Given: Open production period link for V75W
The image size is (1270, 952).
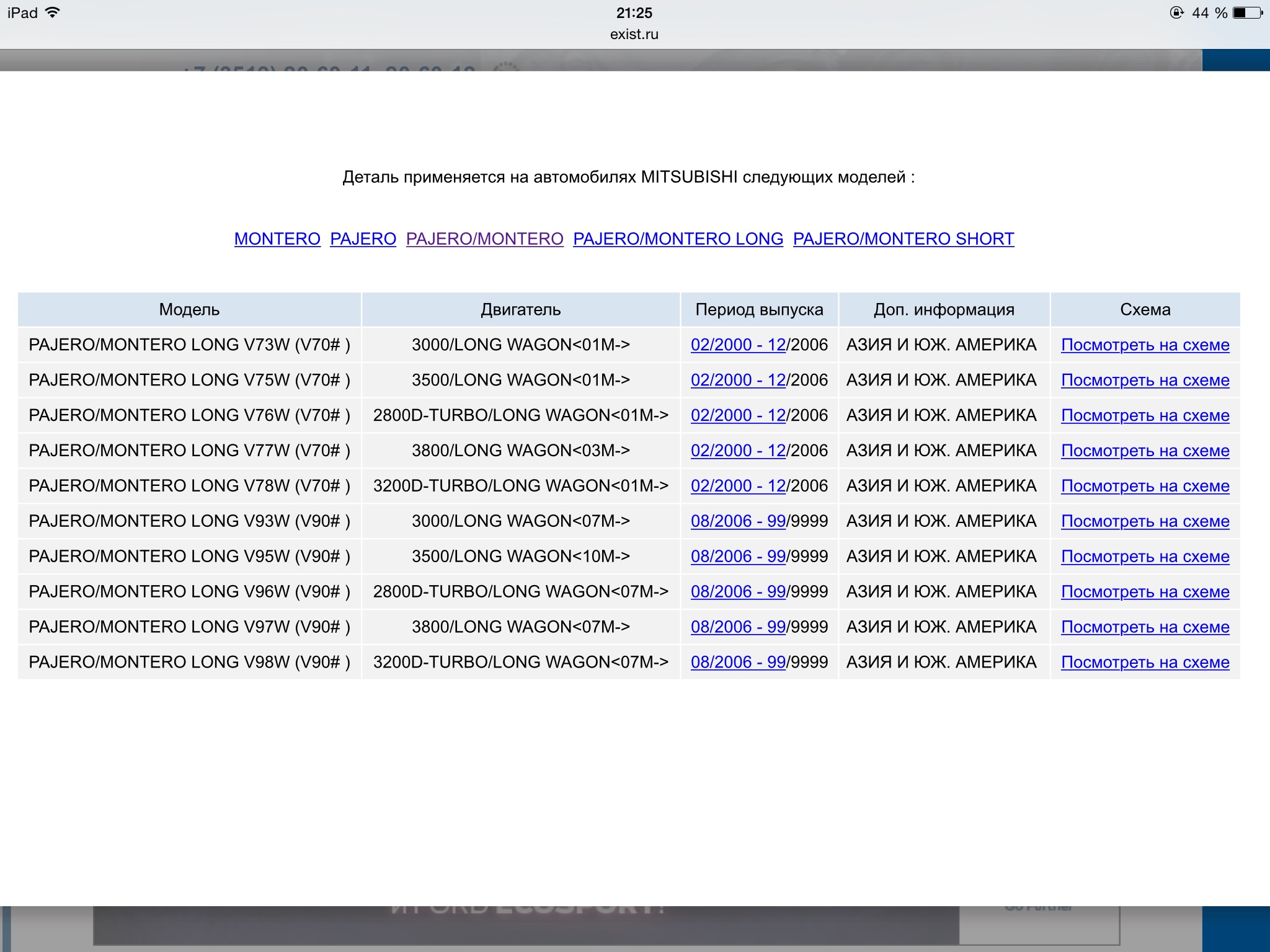Looking at the screenshot, I should (738, 380).
